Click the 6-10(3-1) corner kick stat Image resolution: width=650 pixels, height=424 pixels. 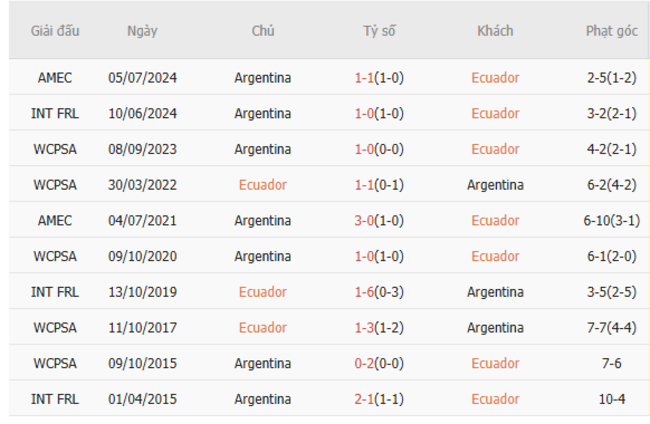click(x=611, y=221)
